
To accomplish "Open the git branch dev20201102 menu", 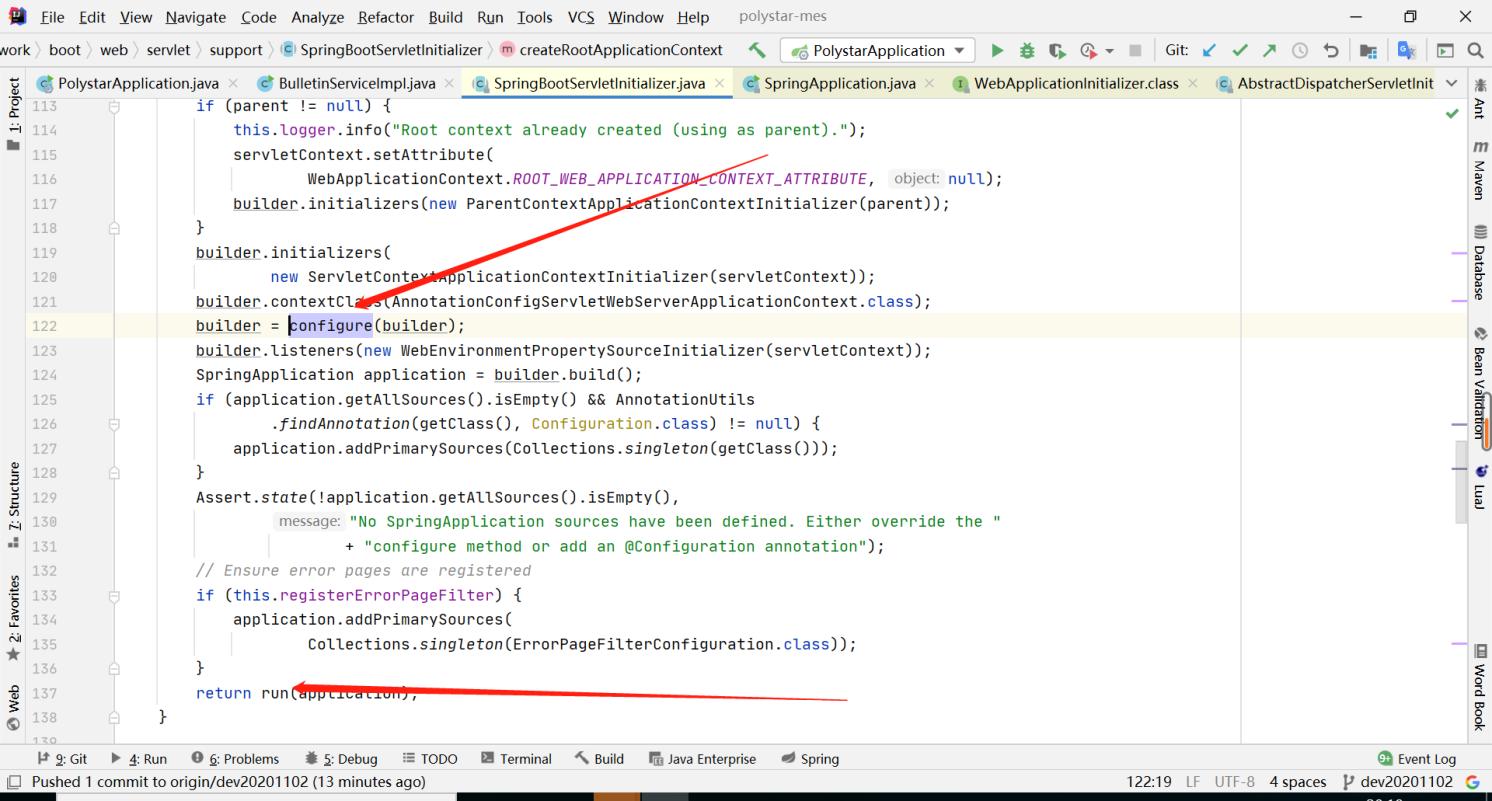I will pyautogui.click(x=1398, y=782).
